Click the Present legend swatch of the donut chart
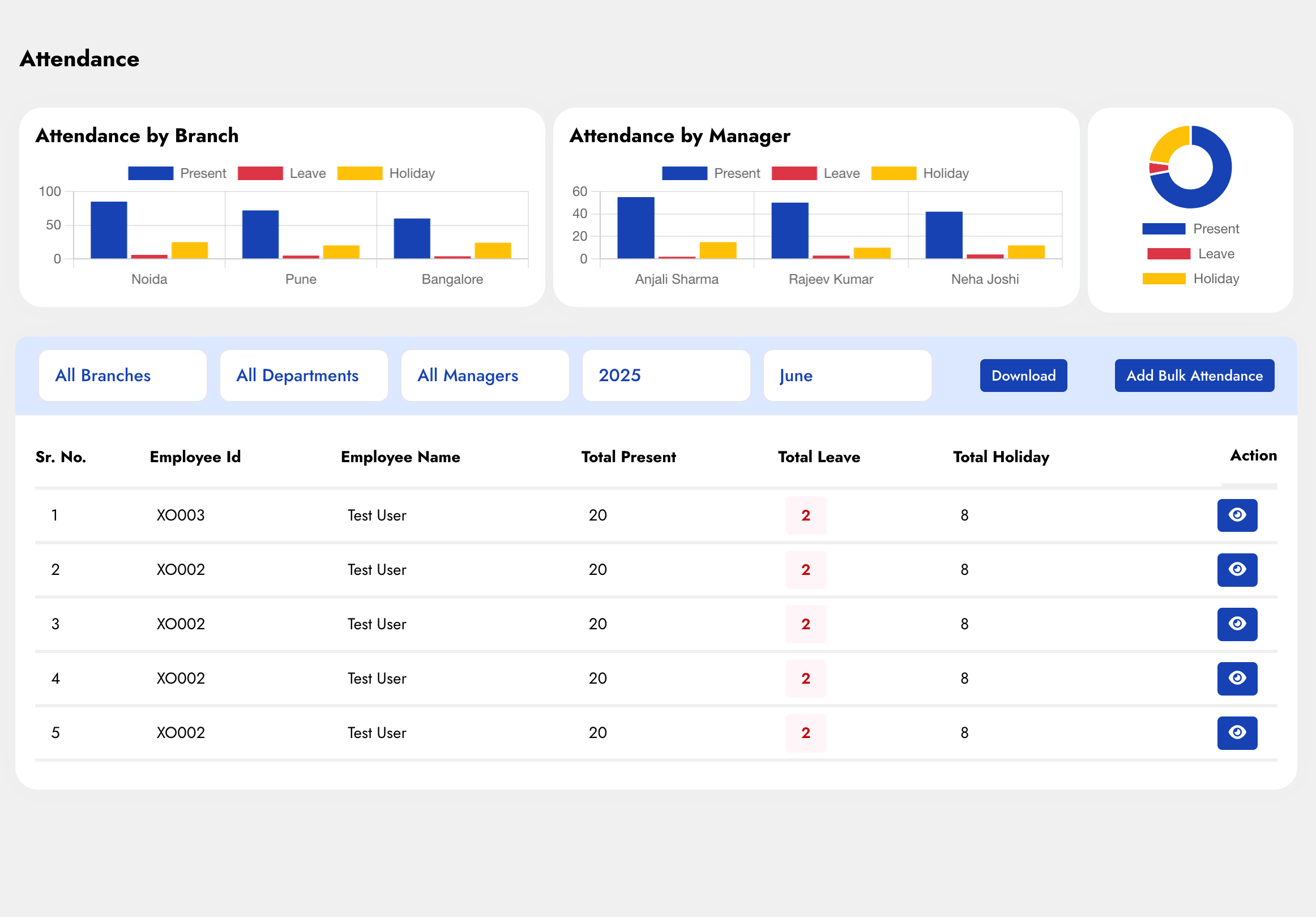 [1164, 229]
